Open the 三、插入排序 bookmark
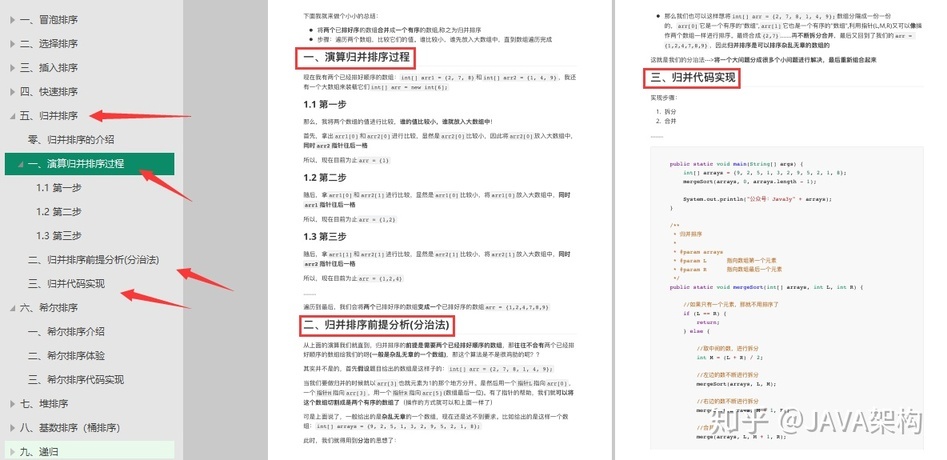This screenshot has width=947, height=460. pos(49,68)
